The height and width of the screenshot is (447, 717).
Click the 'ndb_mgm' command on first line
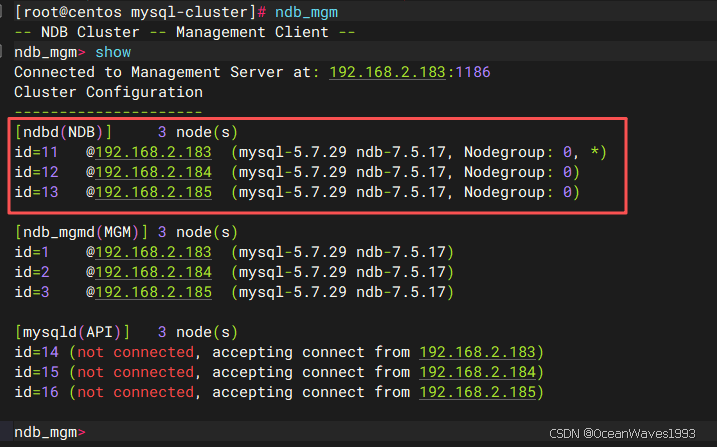[306, 12]
